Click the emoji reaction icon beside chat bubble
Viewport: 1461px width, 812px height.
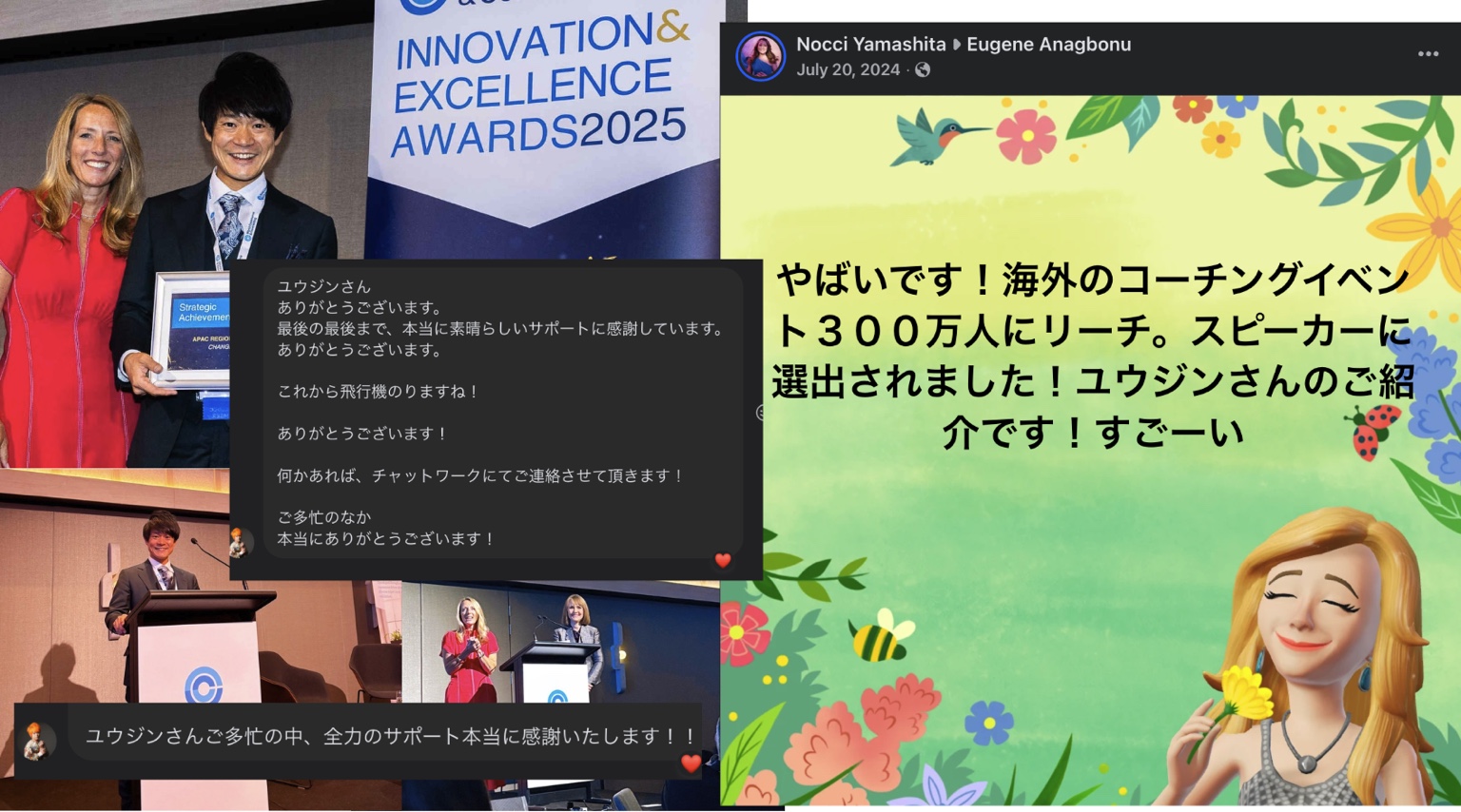pyautogui.click(x=759, y=413)
